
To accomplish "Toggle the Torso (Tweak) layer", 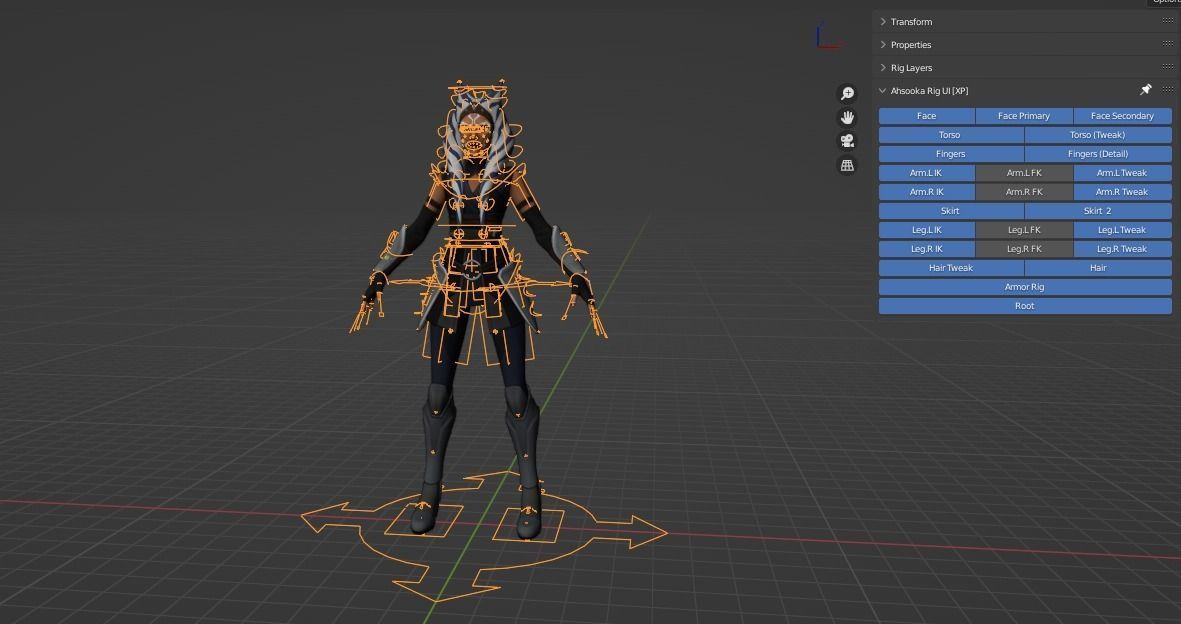I will [x=1098, y=135].
